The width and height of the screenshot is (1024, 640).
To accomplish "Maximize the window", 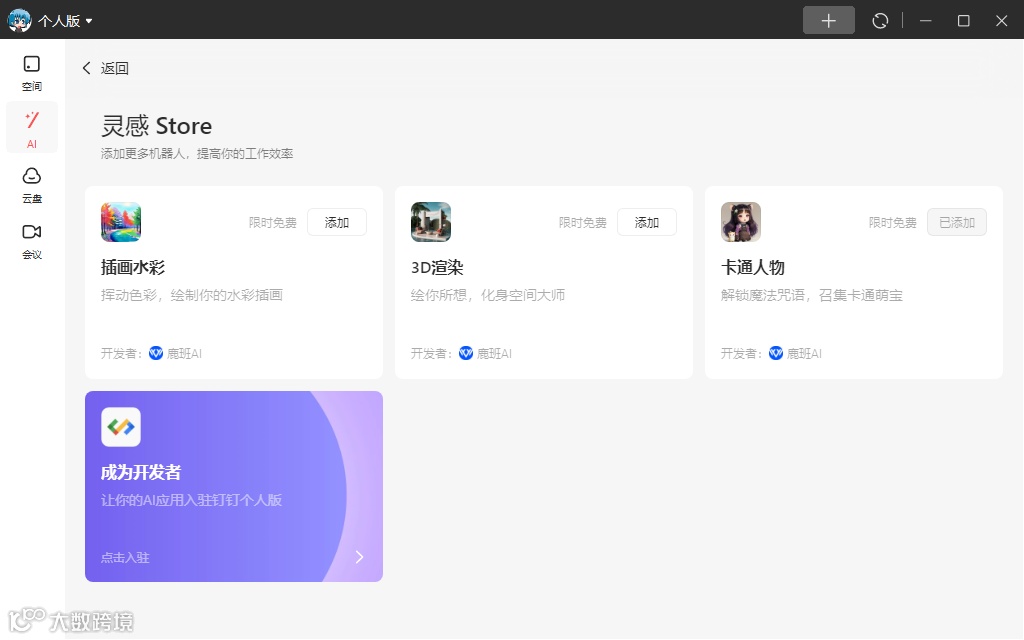I will (963, 21).
